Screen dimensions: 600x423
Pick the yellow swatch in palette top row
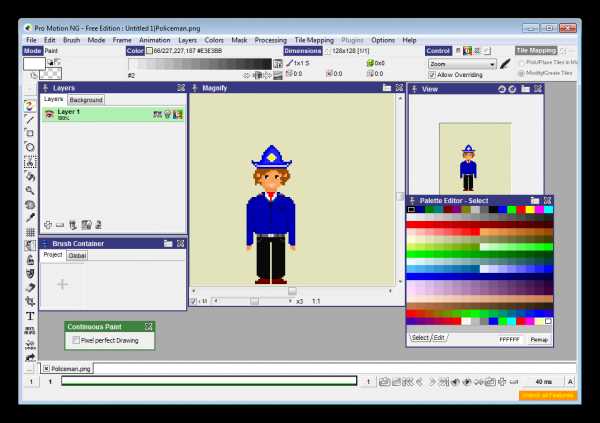[x=530, y=210]
